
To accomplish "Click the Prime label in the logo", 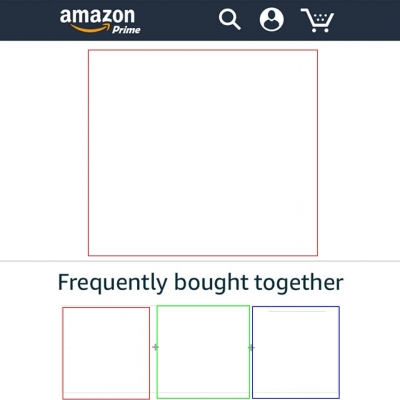I will pyautogui.click(x=126, y=30).
